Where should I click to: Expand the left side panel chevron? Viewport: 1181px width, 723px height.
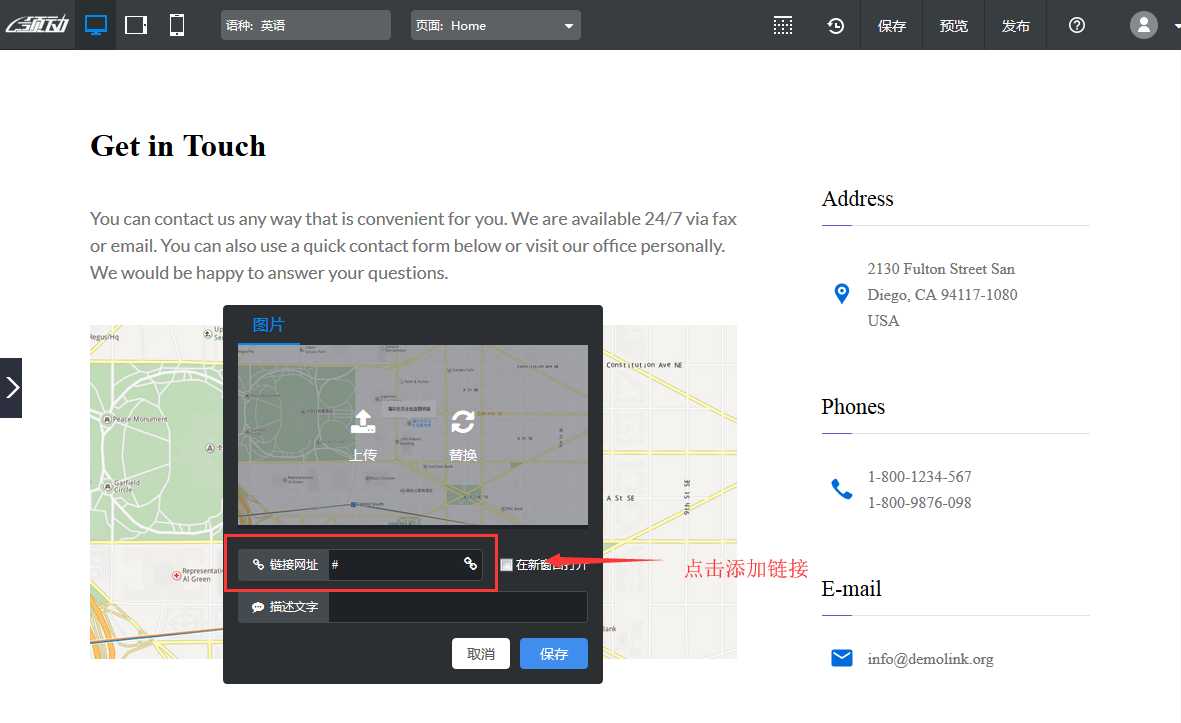(11, 388)
